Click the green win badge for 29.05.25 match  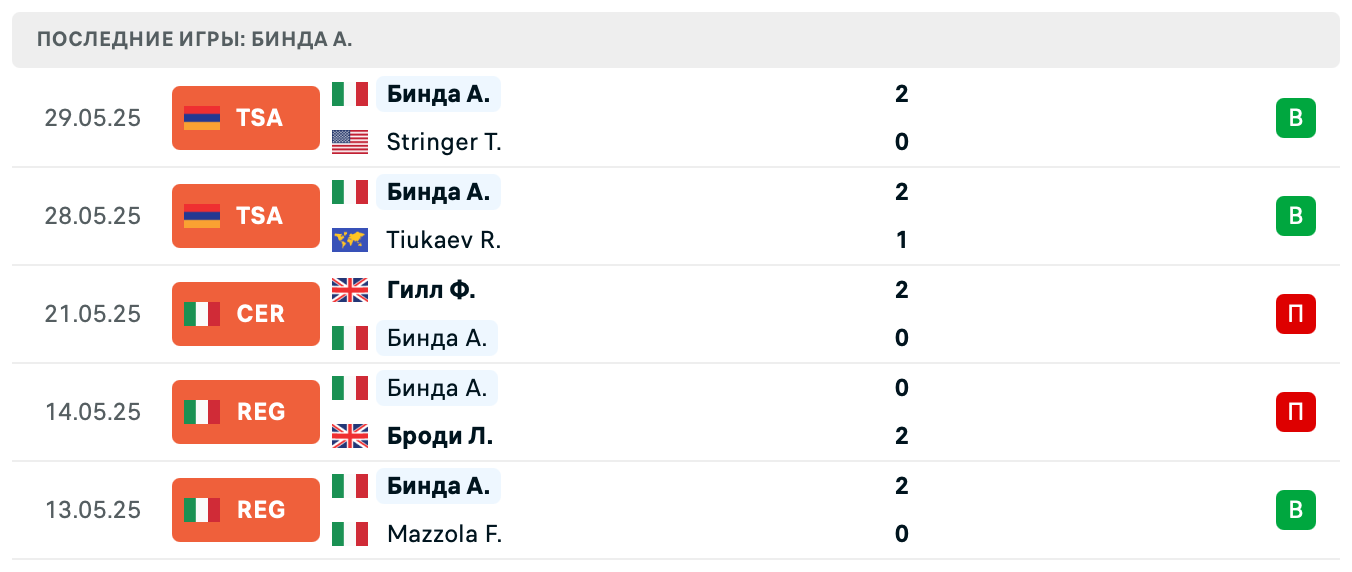(x=1295, y=118)
